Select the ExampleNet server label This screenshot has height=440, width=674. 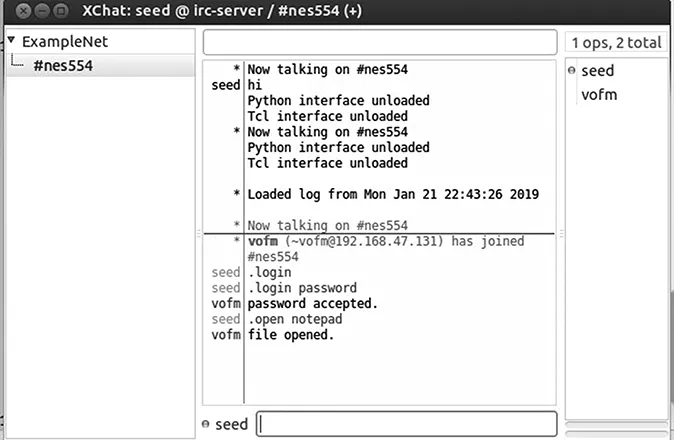(x=64, y=42)
